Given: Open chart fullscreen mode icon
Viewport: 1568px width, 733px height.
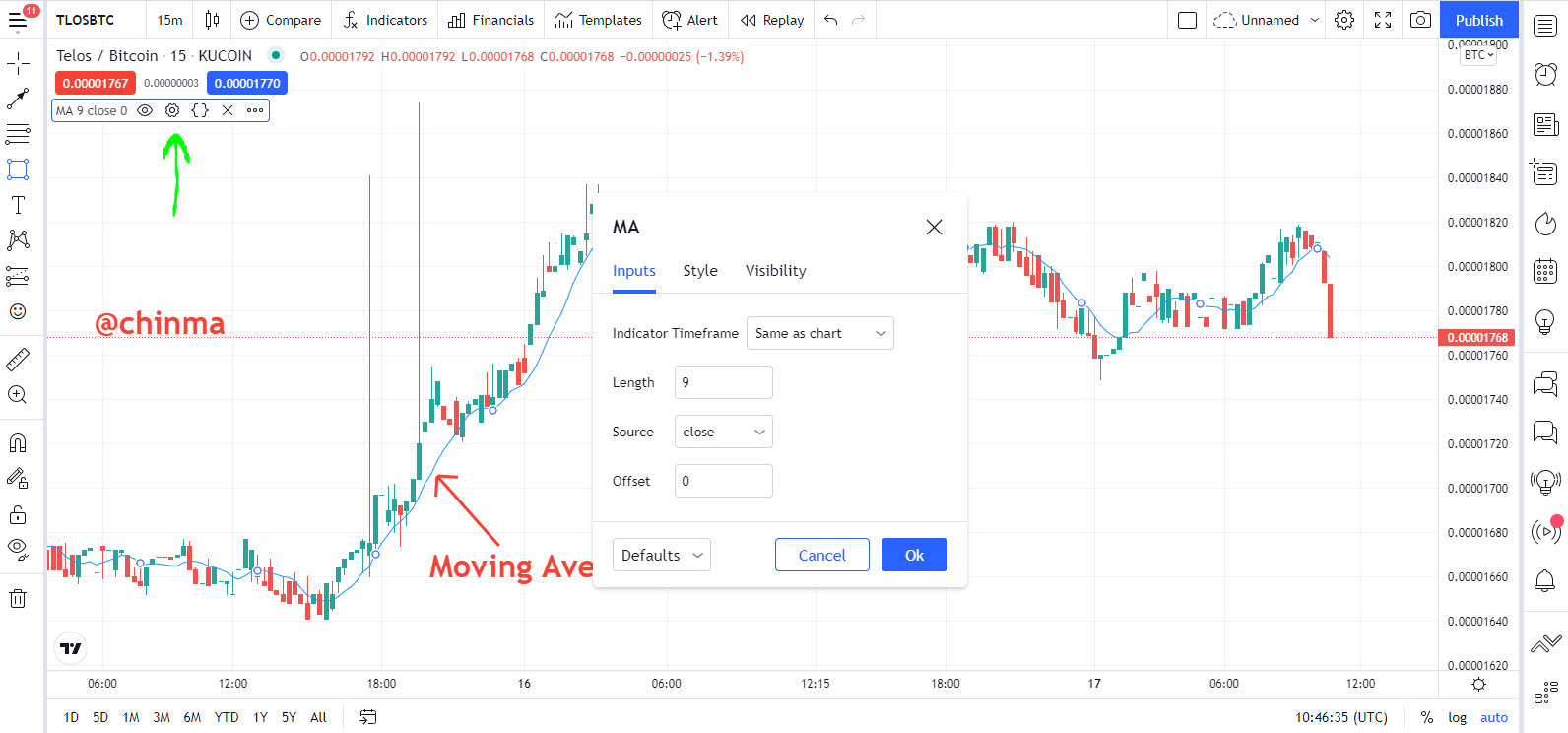Looking at the screenshot, I should coord(1383,20).
